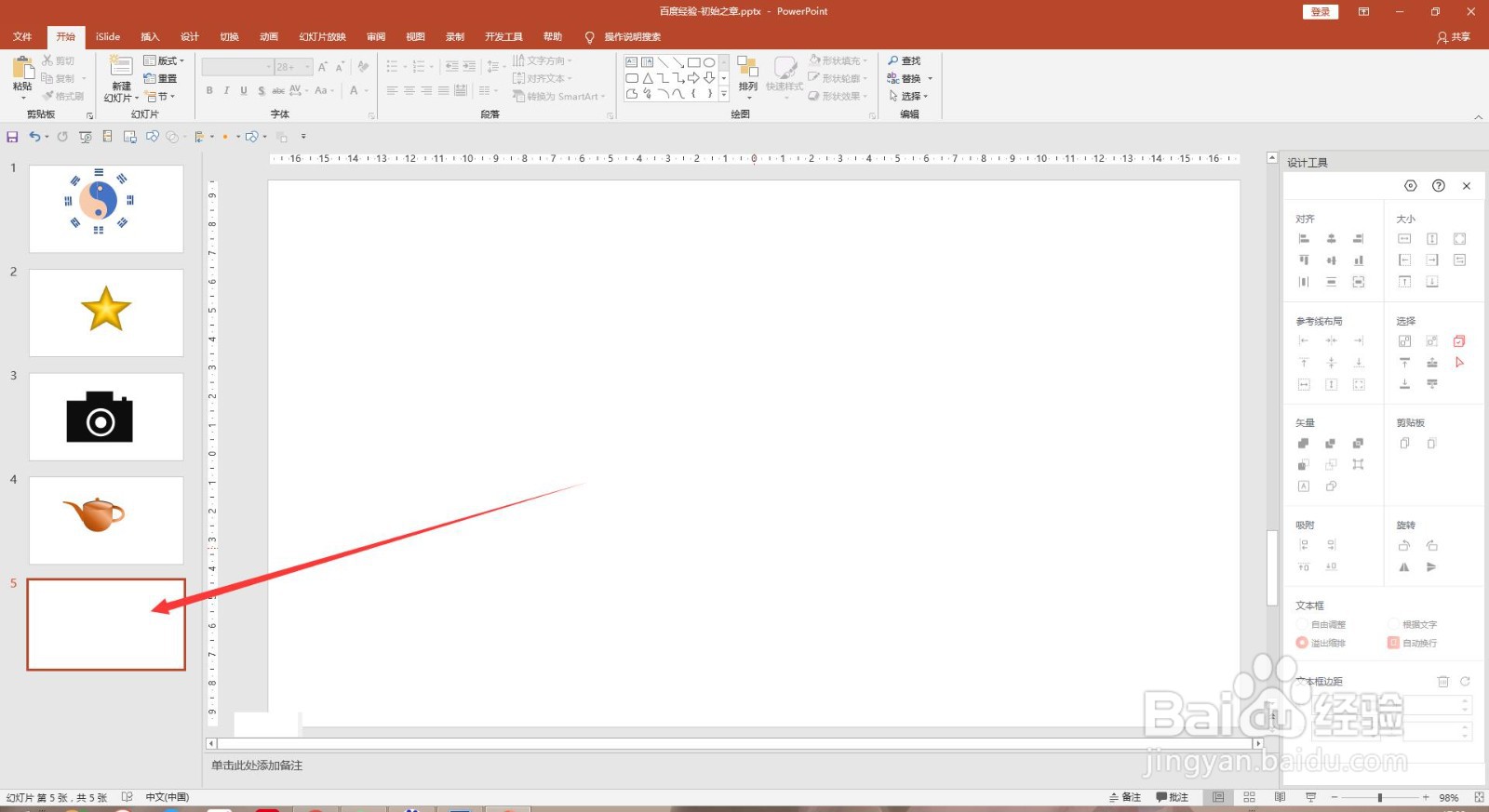Open help in the 设计工具 panel
This screenshot has width=1489, height=812.
[1439, 186]
